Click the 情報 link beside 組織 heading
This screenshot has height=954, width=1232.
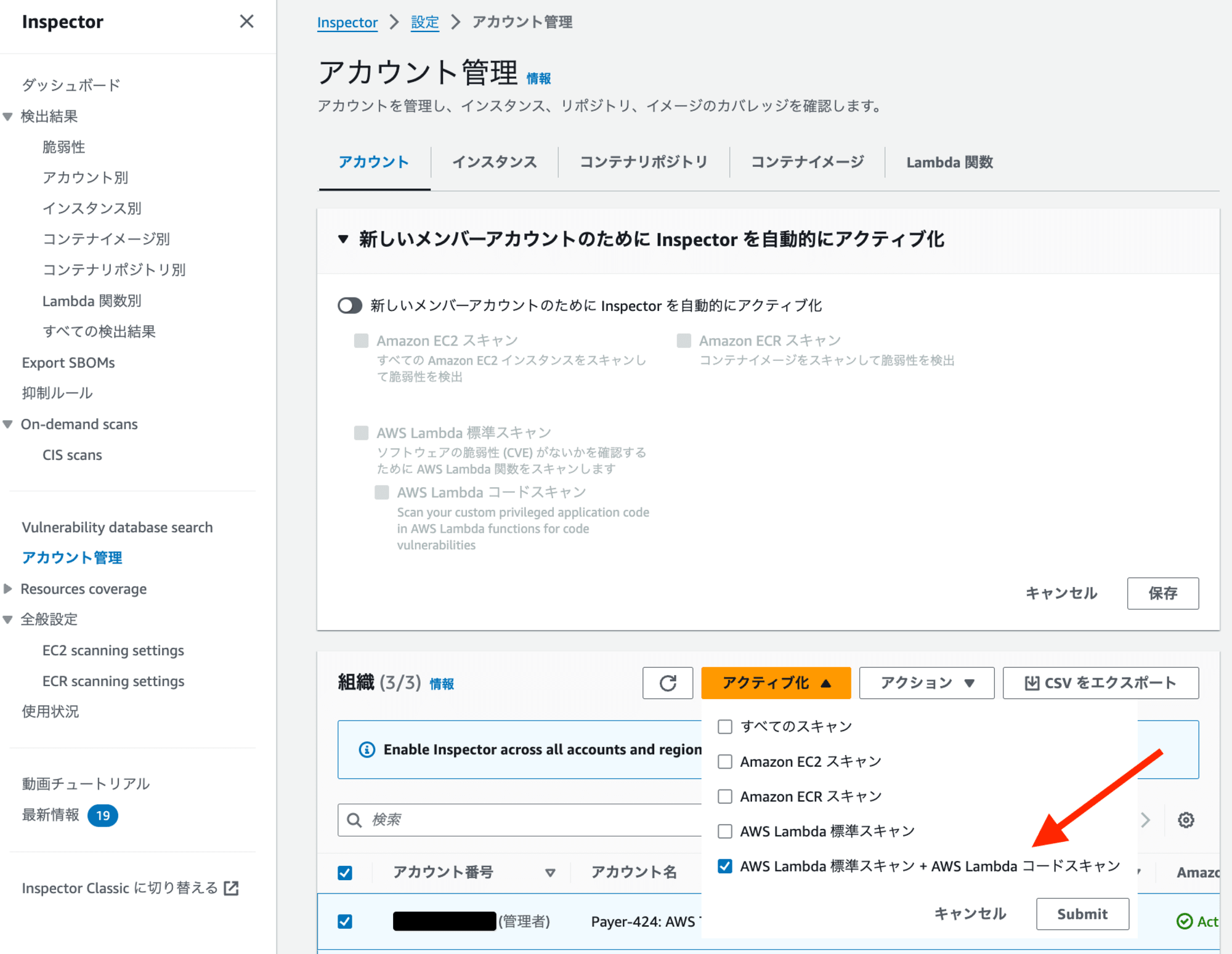click(442, 684)
